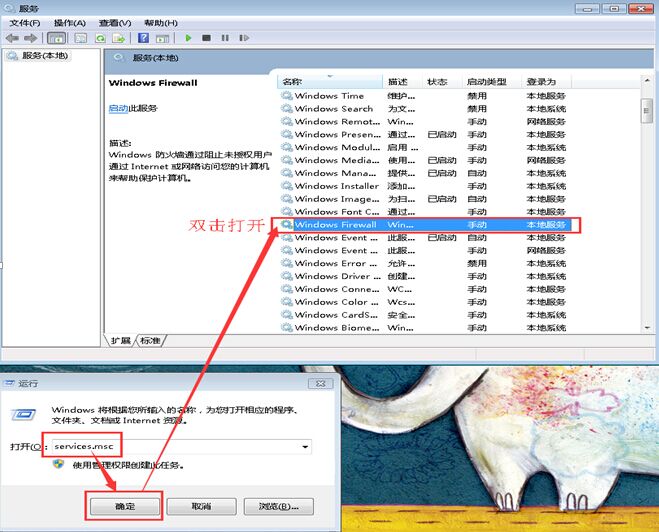Click the action pane toolbar icon

pyautogui.click(x=162, y=39)
